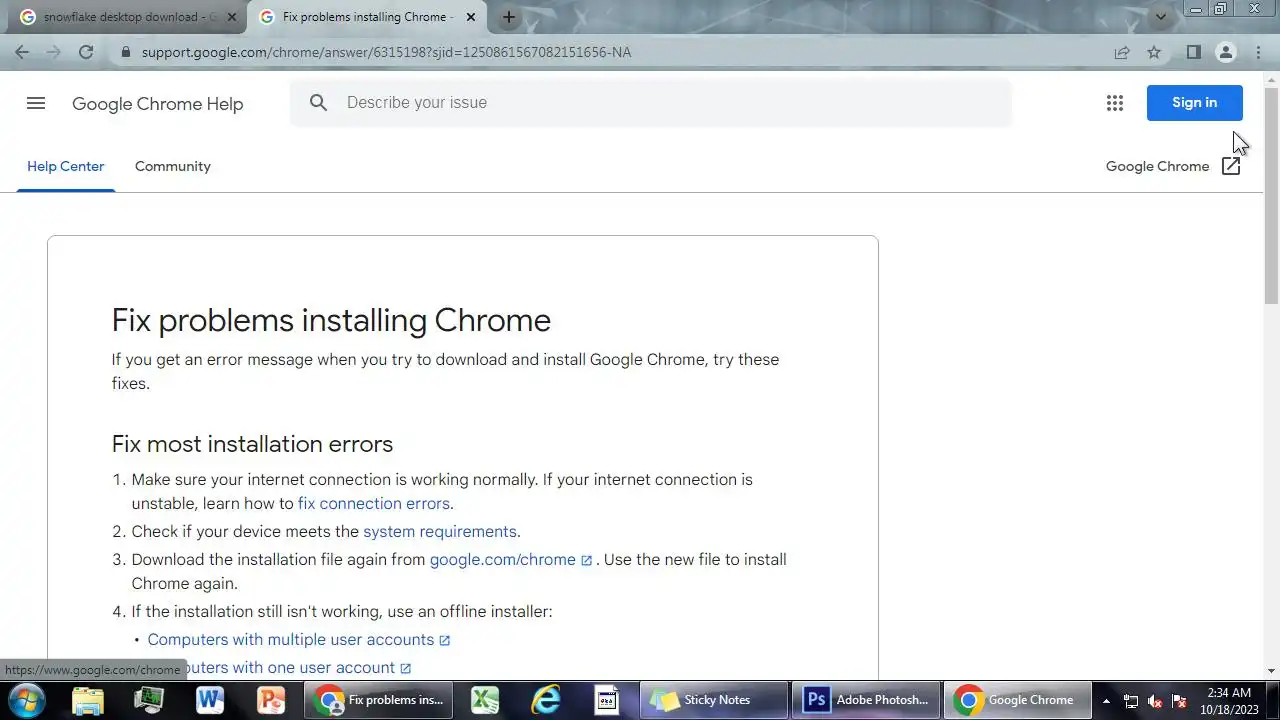Click the Google Chrome Help title
Screen dimensions: 1280x720
[157, 104]
